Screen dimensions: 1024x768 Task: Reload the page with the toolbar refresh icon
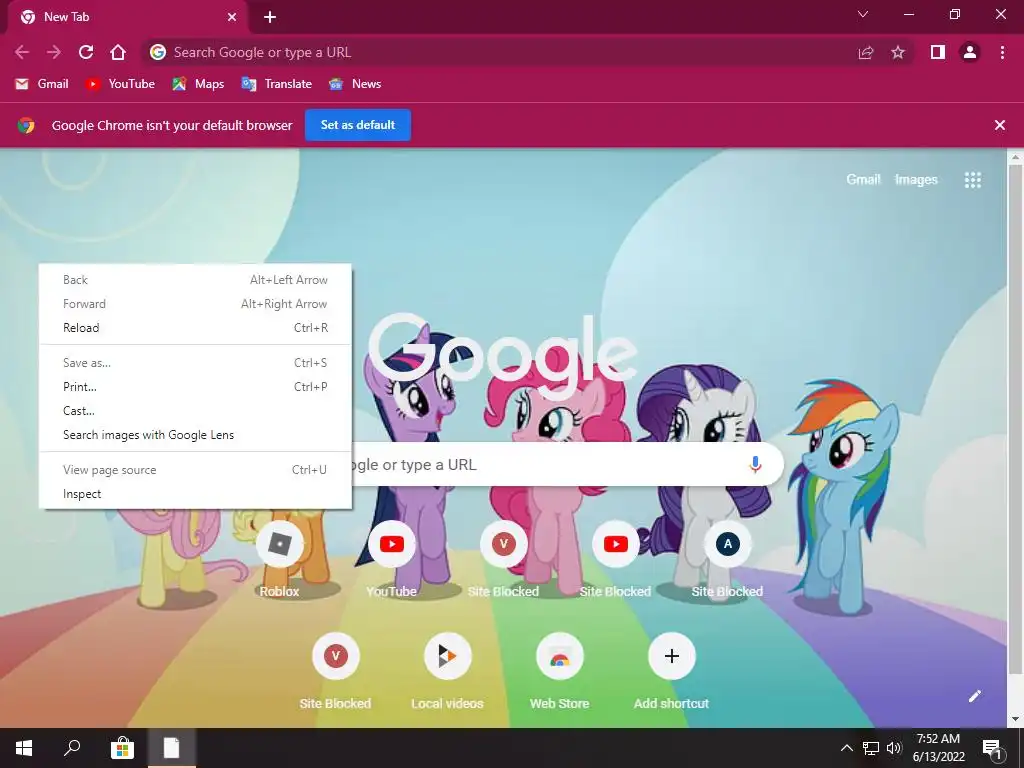click(86, 52)
